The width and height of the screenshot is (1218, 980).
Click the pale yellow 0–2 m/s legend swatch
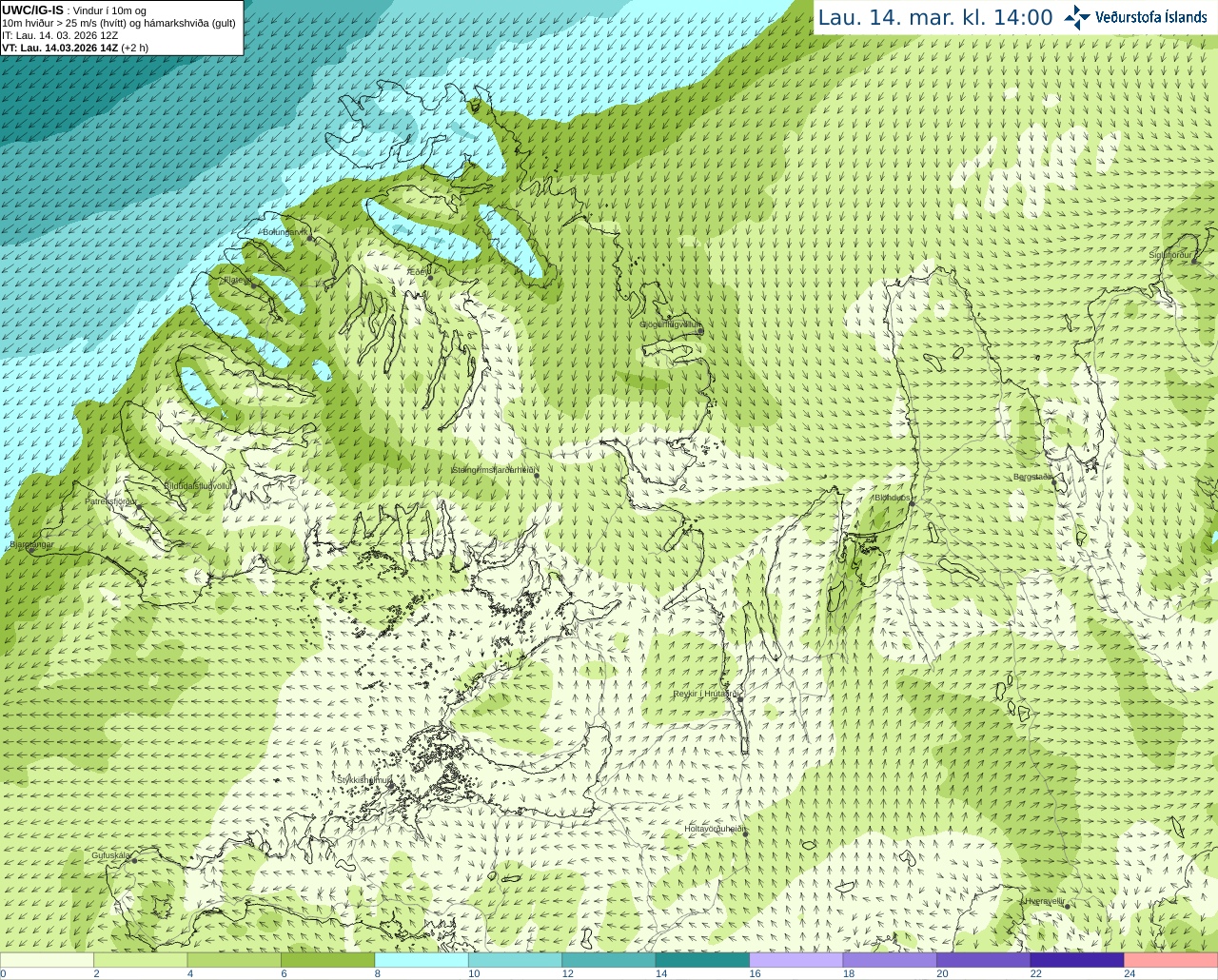point(47,960)
